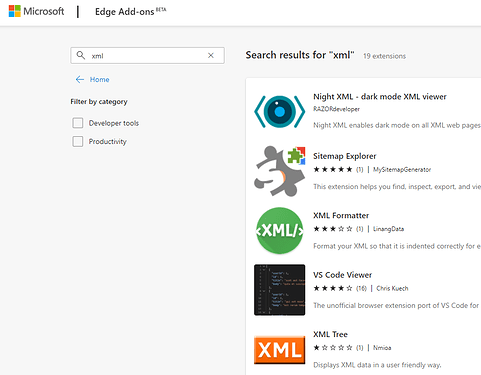The width and height of the screenshot is (481, 375).
Task: Click the Microsoft logo
Action: click(36, 11)
